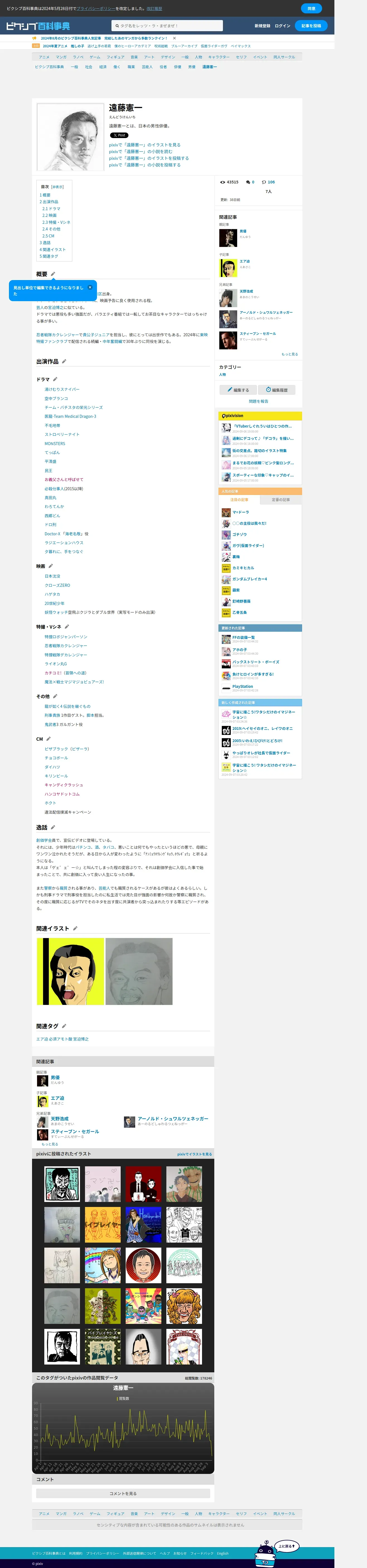Screen dimensions: 367x1568
Task: Click the 編集する button
Action: (x=238, y=390)
